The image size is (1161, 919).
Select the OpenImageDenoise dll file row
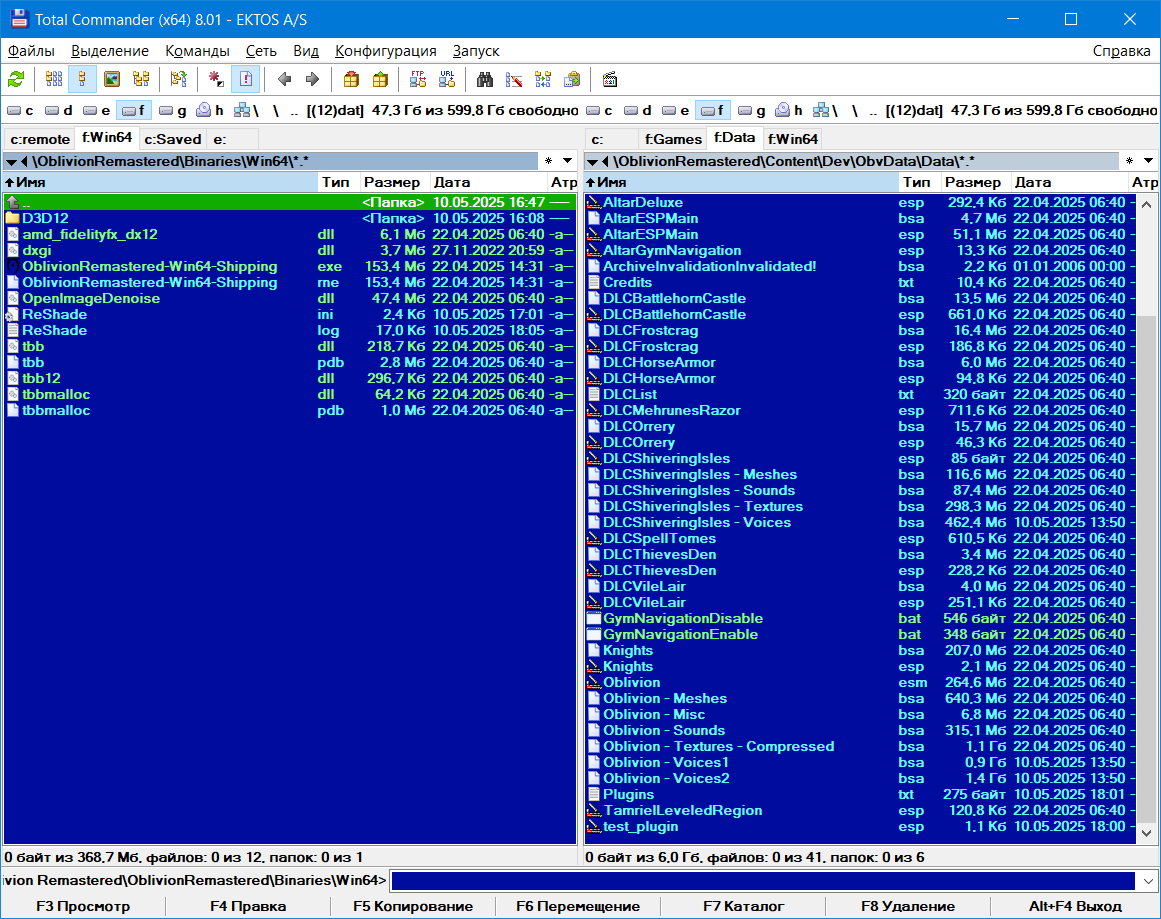coord(290,298)
